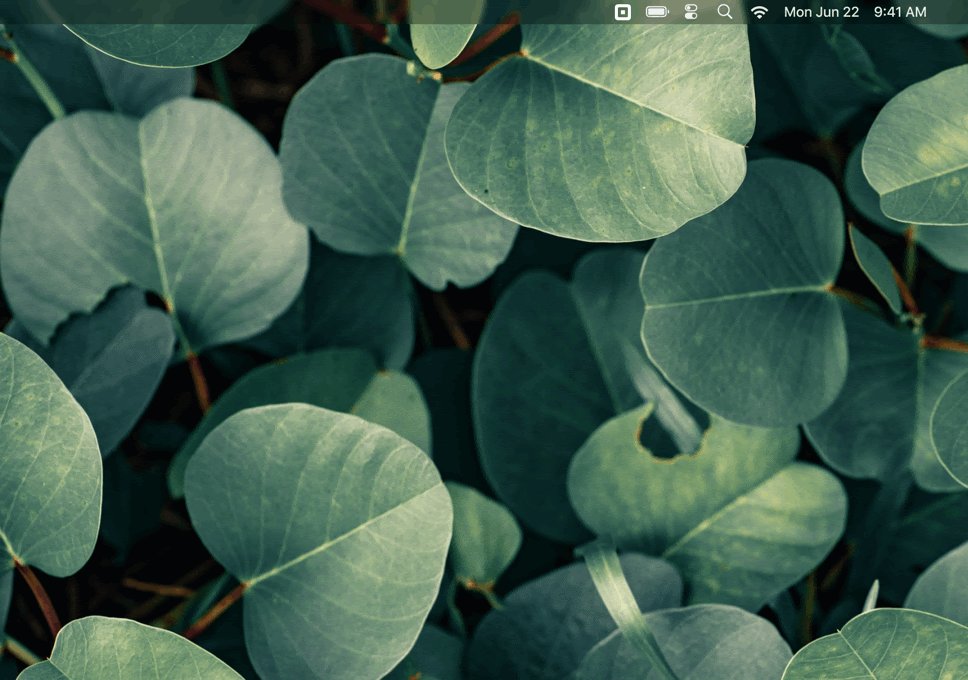Open Control Center from menu bar
The width and height of the screenshot is (968, 680).
coord(691,12)
